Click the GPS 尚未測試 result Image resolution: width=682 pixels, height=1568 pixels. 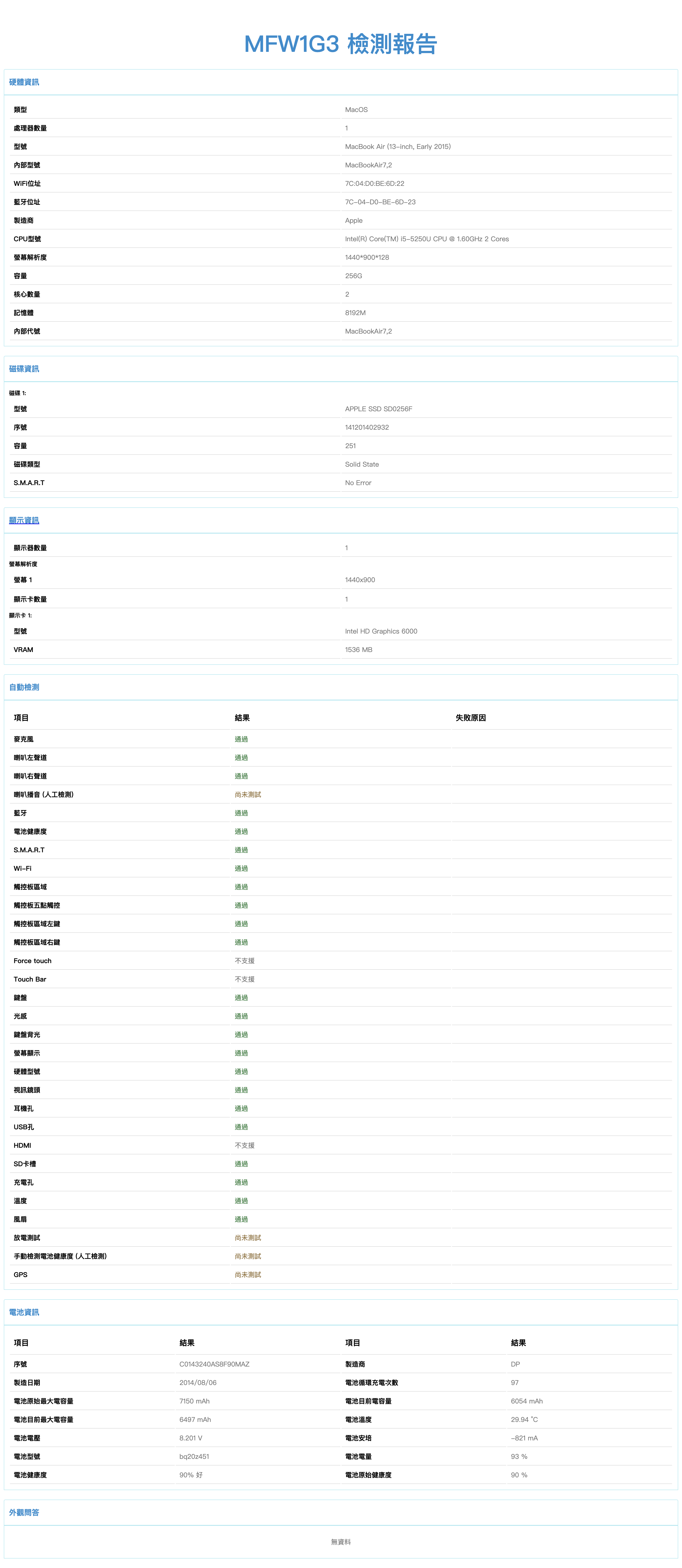[x=248, y=1275]
